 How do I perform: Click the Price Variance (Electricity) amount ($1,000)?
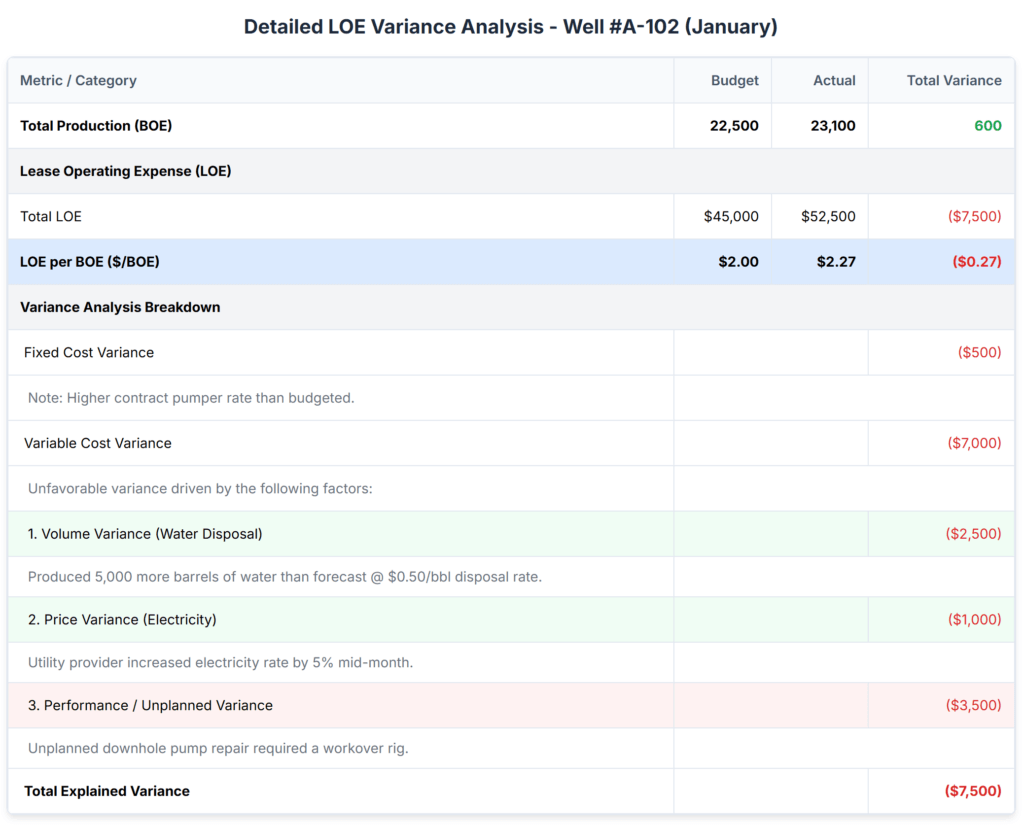coord(974,620)
